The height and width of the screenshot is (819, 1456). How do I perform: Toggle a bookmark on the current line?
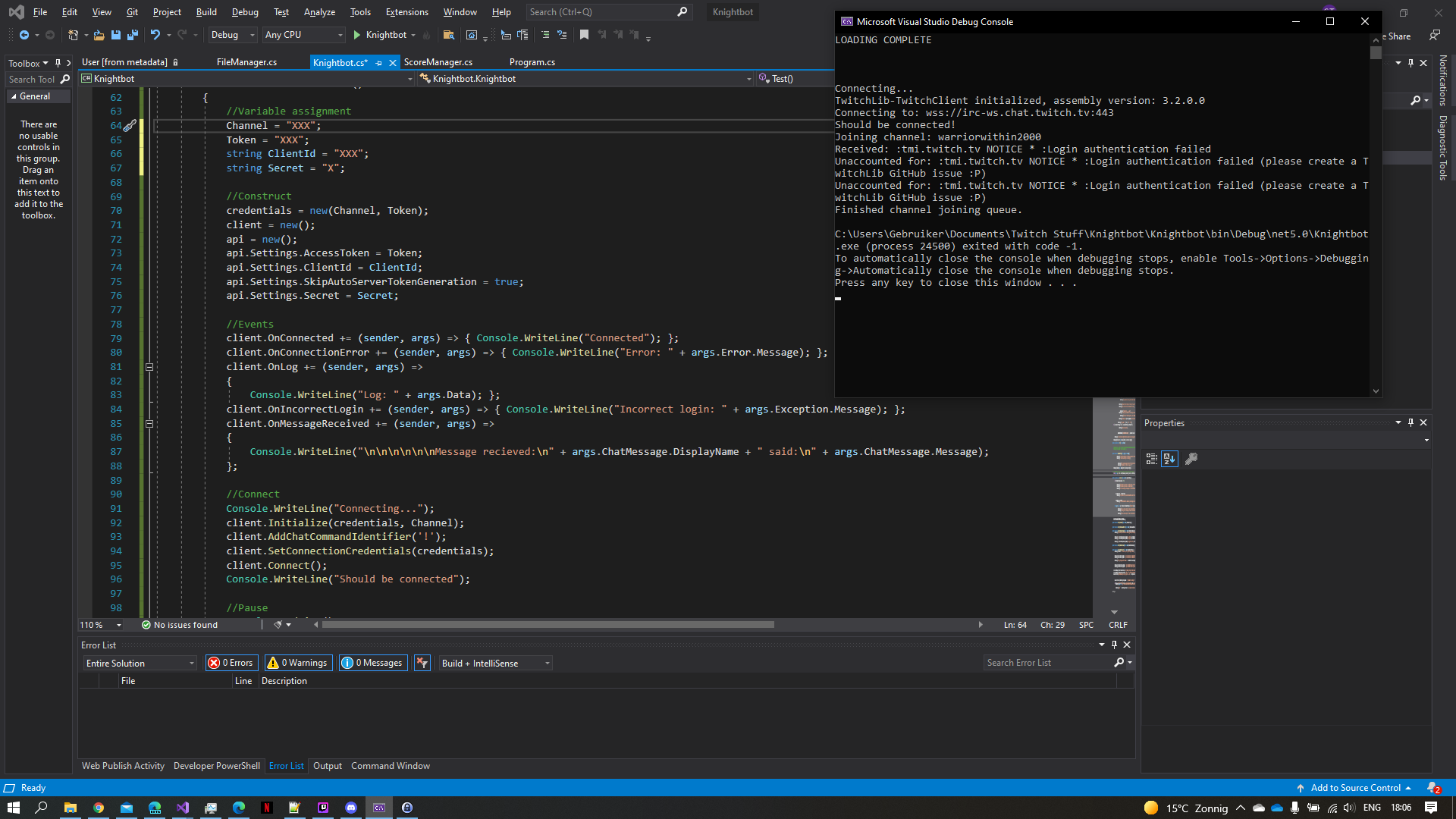click(x=584, y=35)
